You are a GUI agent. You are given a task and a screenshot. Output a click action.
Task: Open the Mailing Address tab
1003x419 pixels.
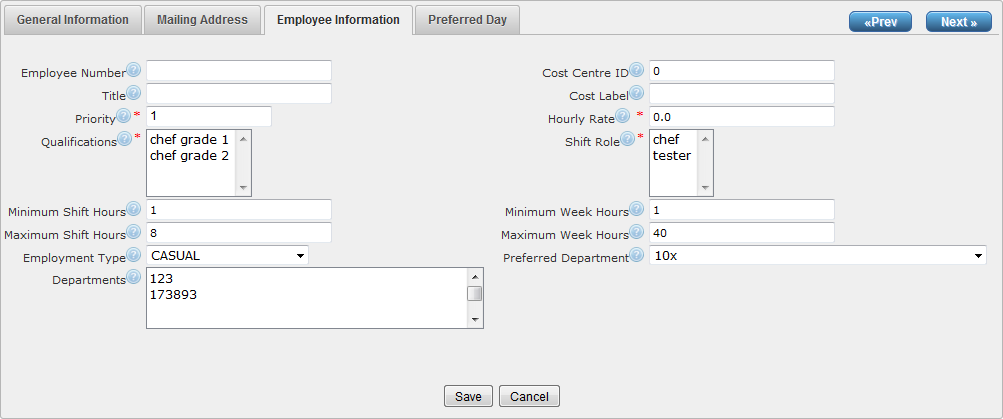[202, 20]
